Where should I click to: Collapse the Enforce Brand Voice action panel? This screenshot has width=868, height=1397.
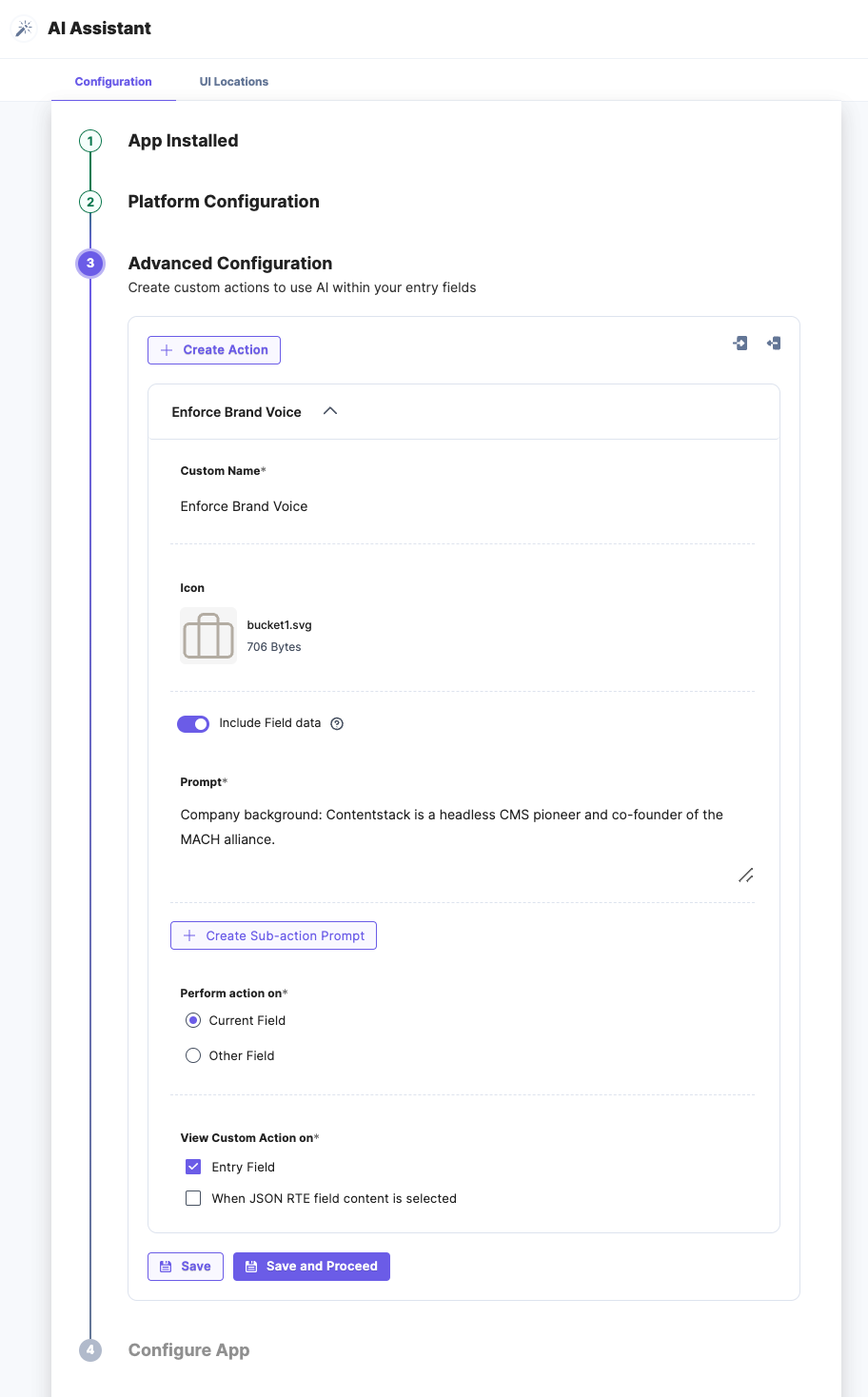coord(330,411)
